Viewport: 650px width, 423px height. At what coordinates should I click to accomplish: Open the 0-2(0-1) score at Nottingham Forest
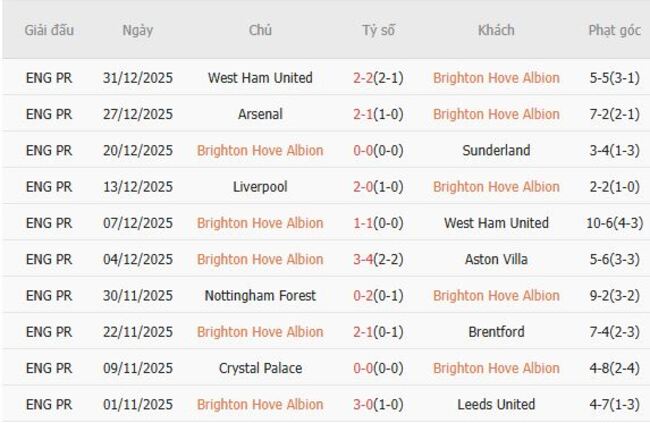(x=378, y=296)
